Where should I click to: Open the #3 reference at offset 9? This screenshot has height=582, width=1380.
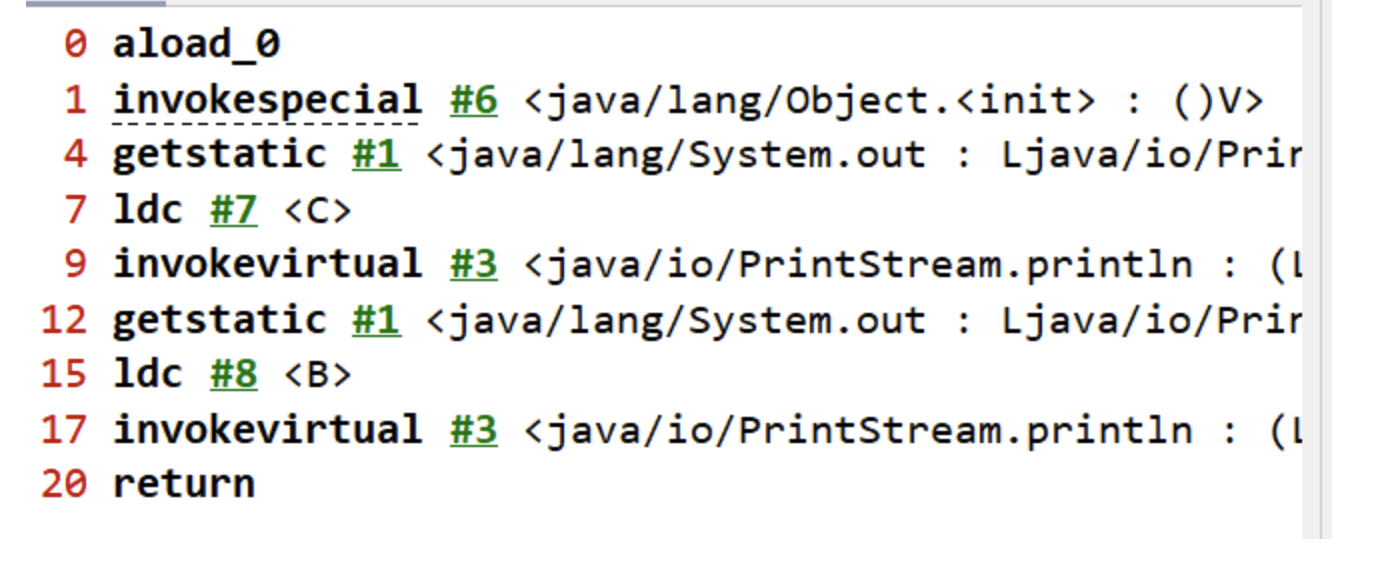(473, 265)
